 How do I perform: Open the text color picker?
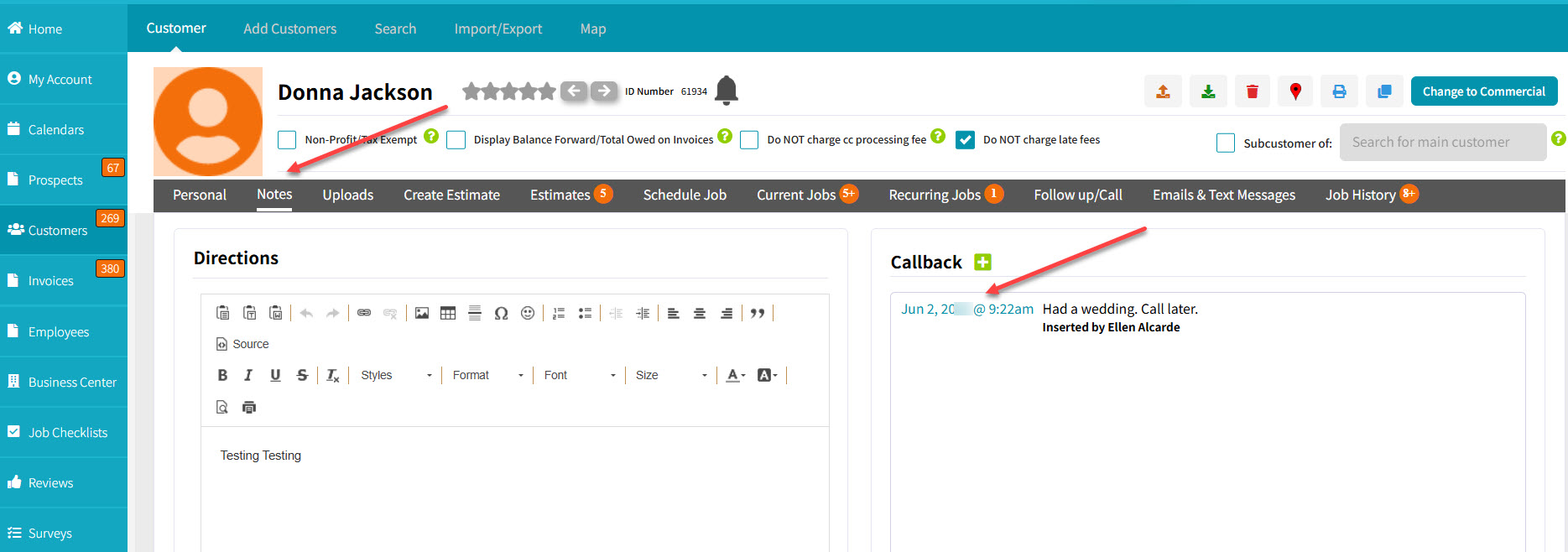point(736,375)
